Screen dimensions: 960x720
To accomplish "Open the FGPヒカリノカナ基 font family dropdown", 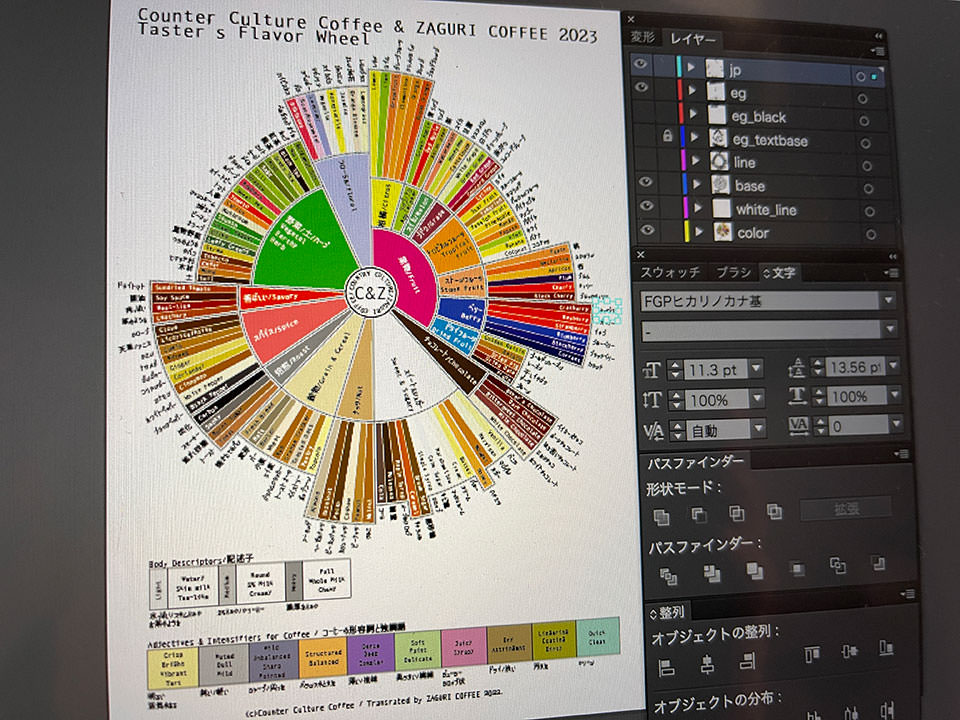I will click(886, 300).
